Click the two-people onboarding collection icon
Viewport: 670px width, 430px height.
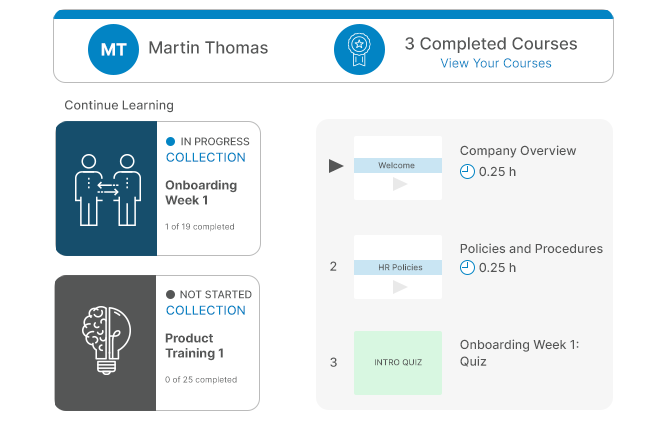pos(108,190)
